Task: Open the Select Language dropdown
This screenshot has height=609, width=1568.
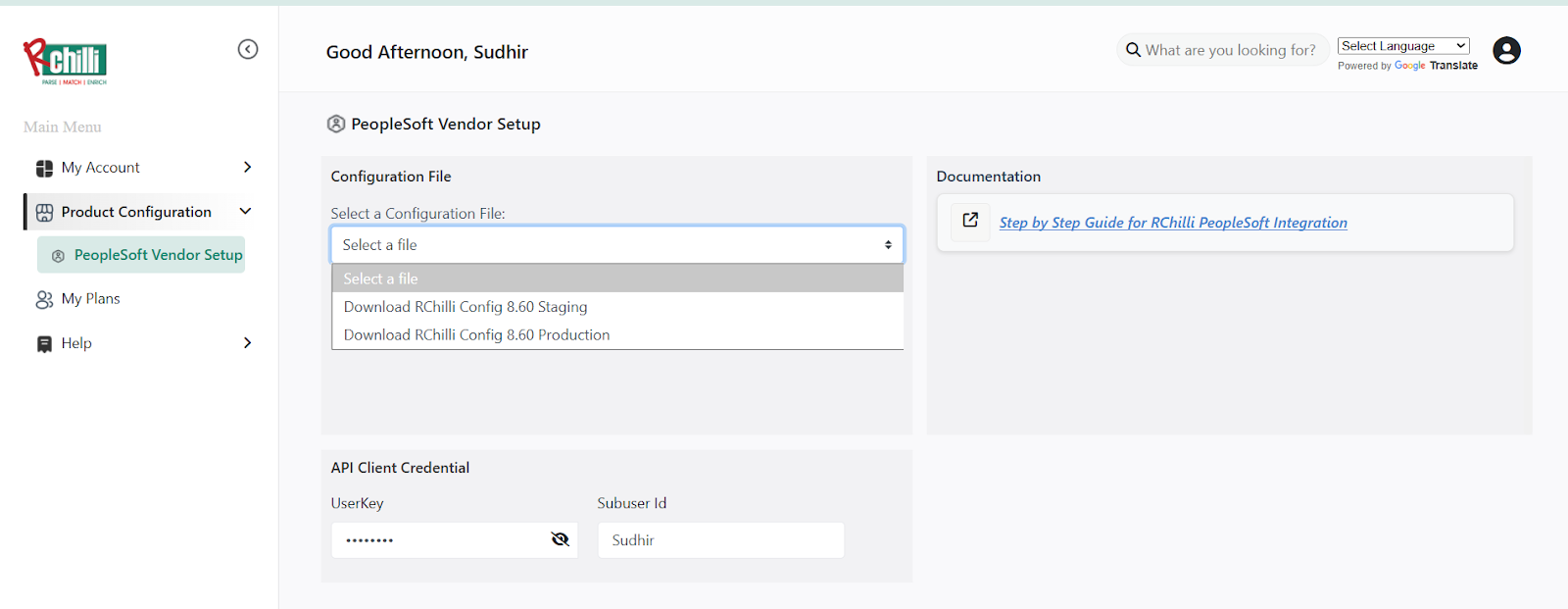Action: pyautogui.click(x=1402, y=46)
